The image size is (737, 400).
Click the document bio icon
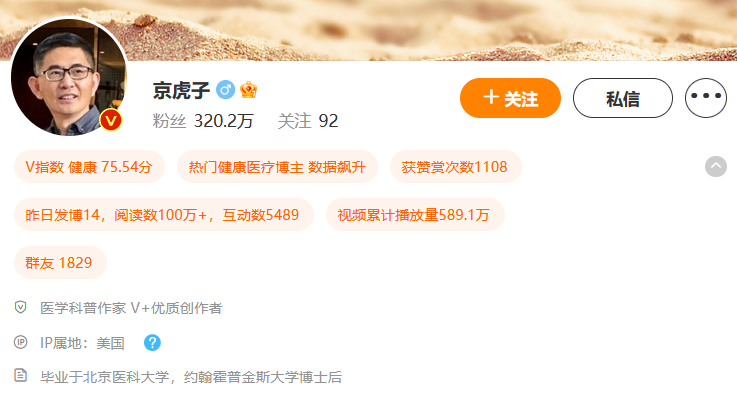20,375
